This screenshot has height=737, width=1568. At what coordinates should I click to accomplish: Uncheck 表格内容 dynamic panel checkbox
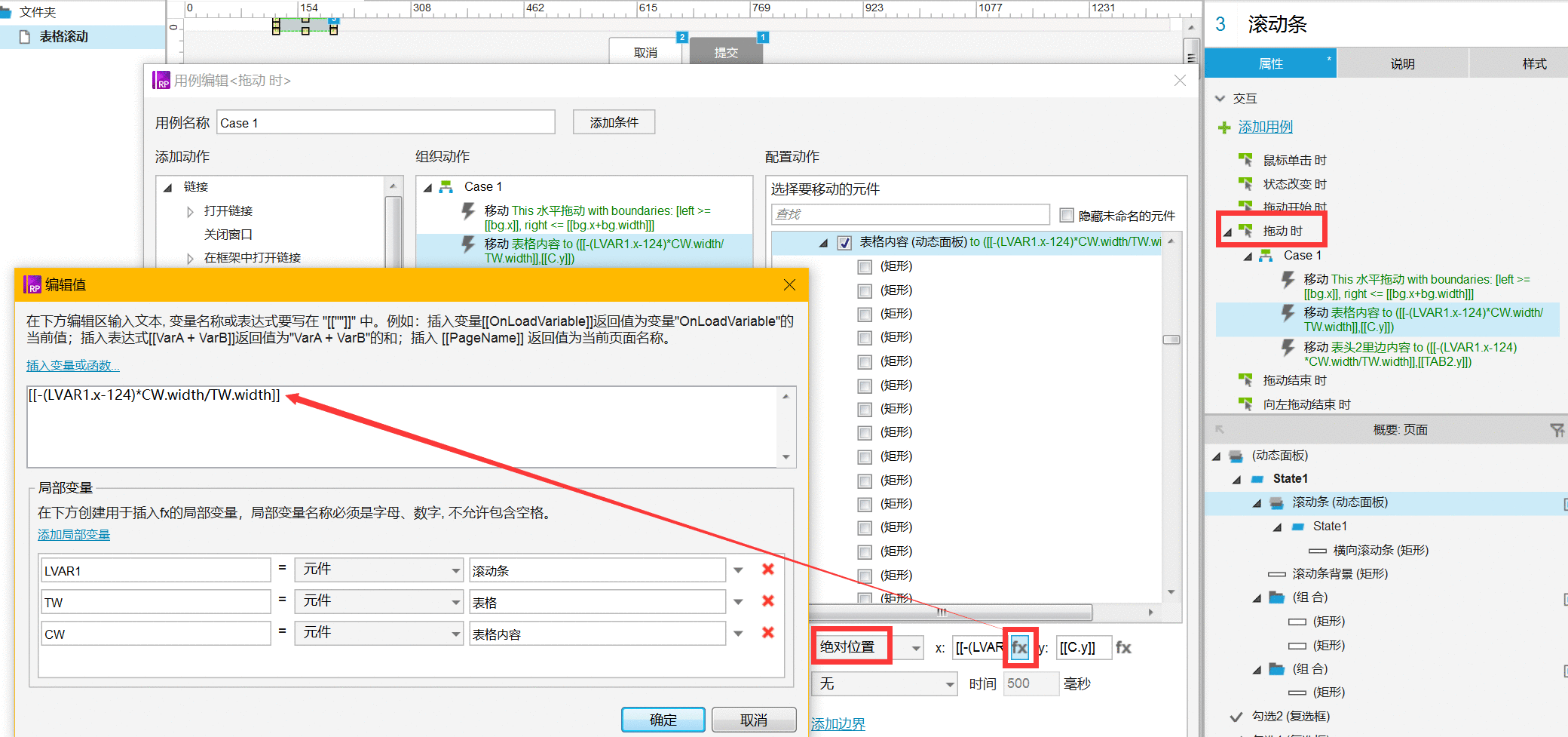point(845,243)
